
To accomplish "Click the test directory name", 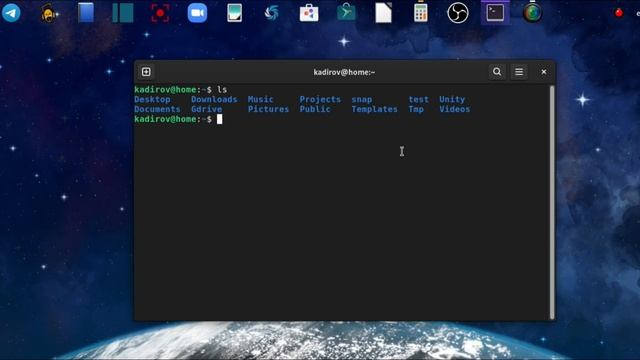I will pos(418,99).
